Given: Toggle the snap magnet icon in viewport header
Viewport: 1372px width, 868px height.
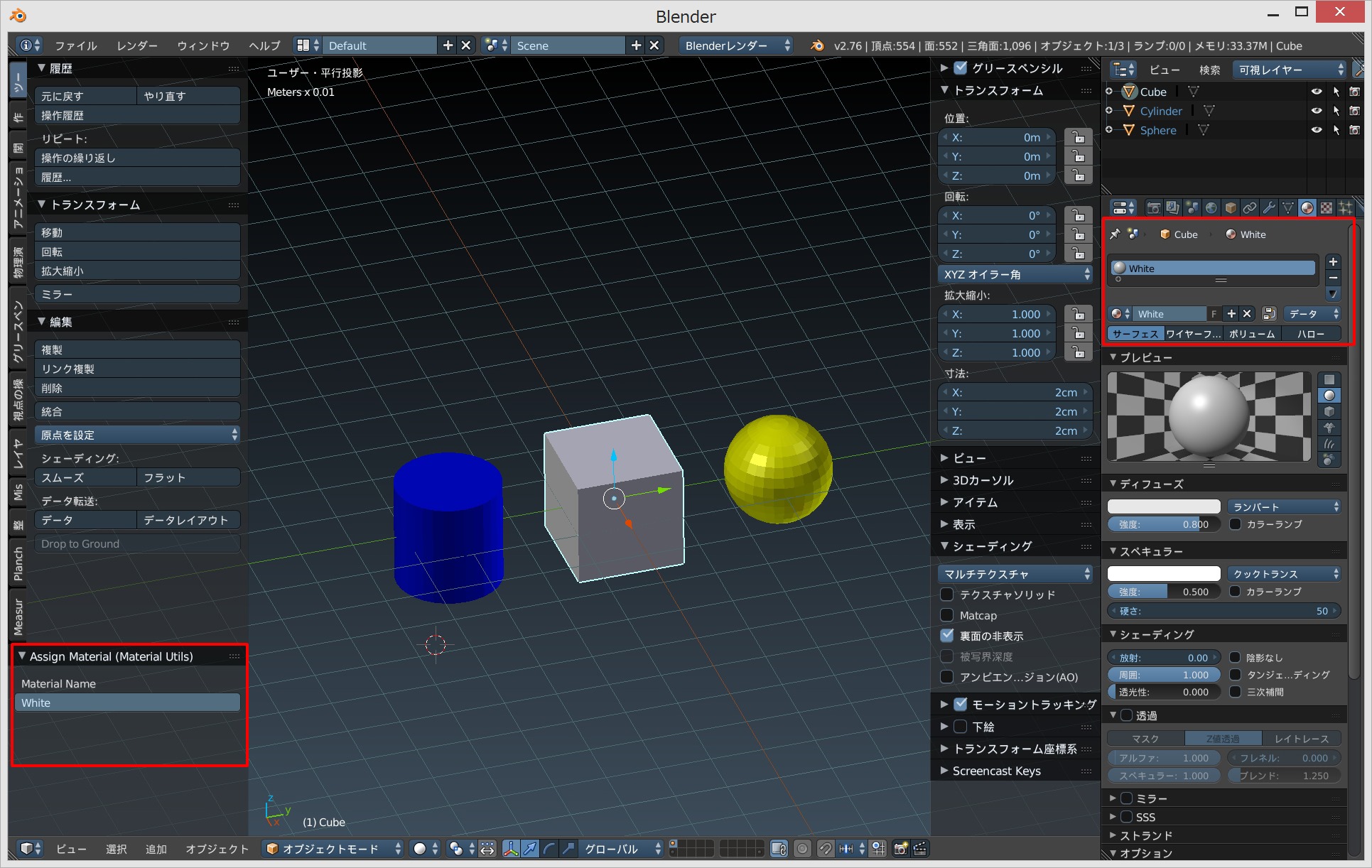Looking at the screenshot, I should (x=826, y=849).
